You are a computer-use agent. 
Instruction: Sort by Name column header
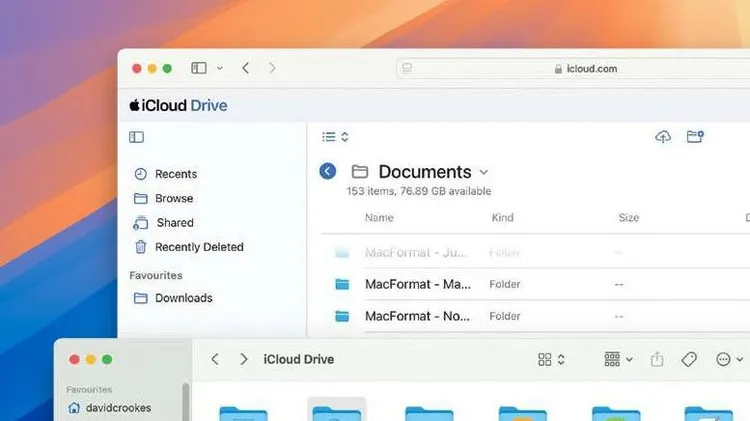(x=379, y=218)
